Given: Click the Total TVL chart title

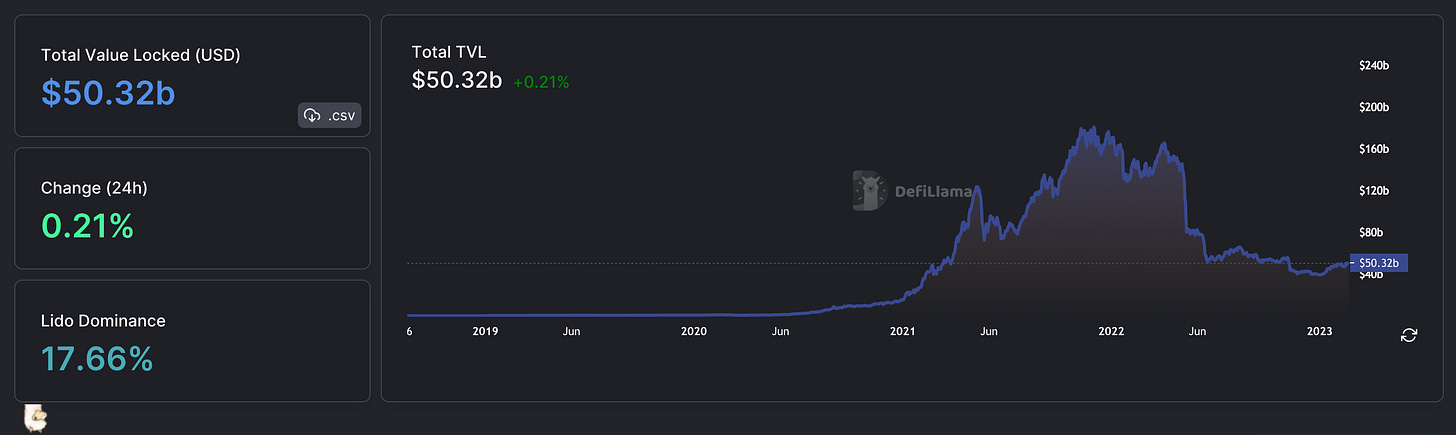Looking at the screenshot, I should pyautogui.click(x=449, y=53).
